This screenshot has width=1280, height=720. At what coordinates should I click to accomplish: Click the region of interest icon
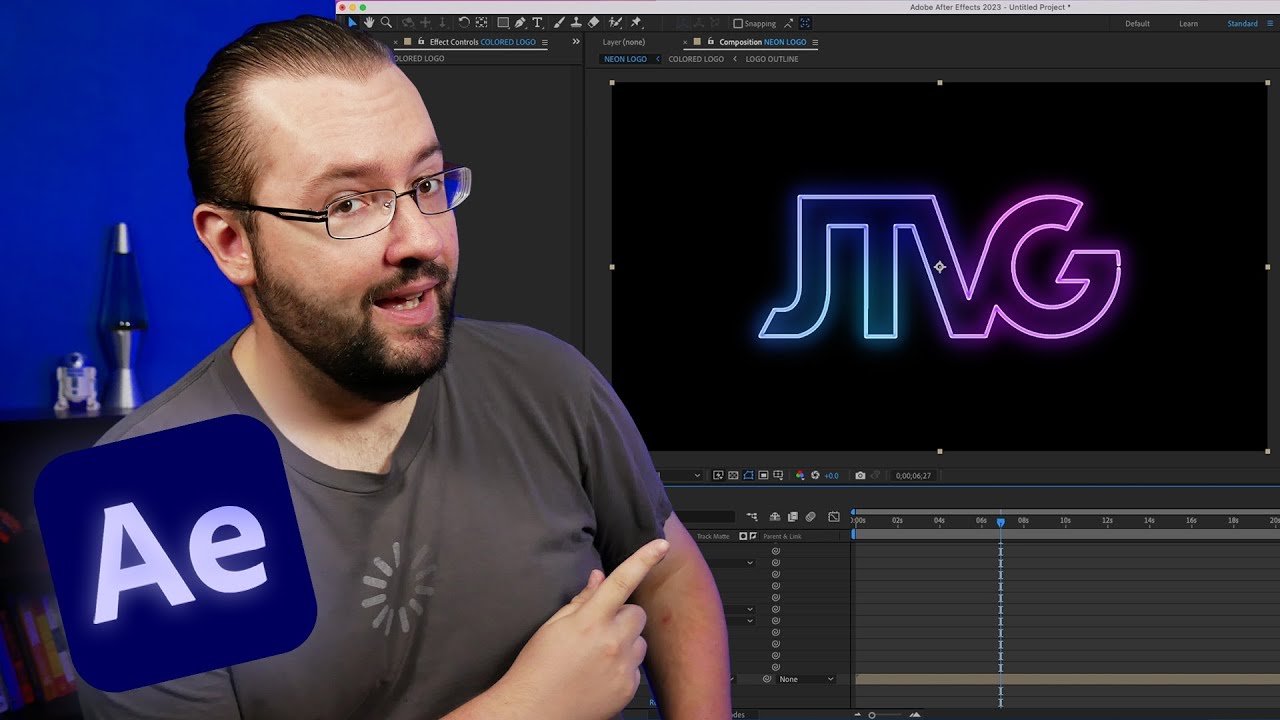tap(763, 475)
